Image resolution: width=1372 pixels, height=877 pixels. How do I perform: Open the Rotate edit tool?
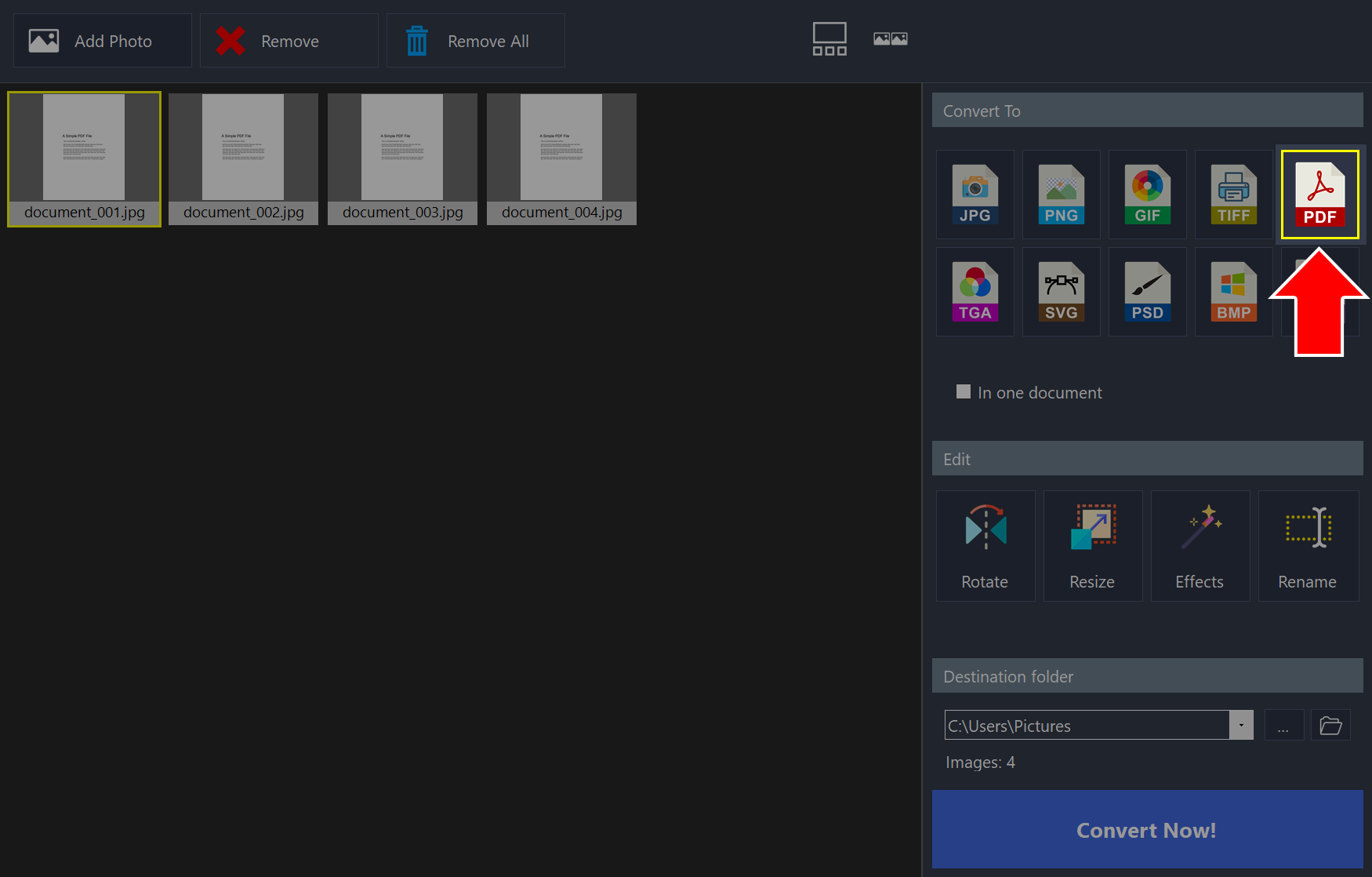click(985, 546)
